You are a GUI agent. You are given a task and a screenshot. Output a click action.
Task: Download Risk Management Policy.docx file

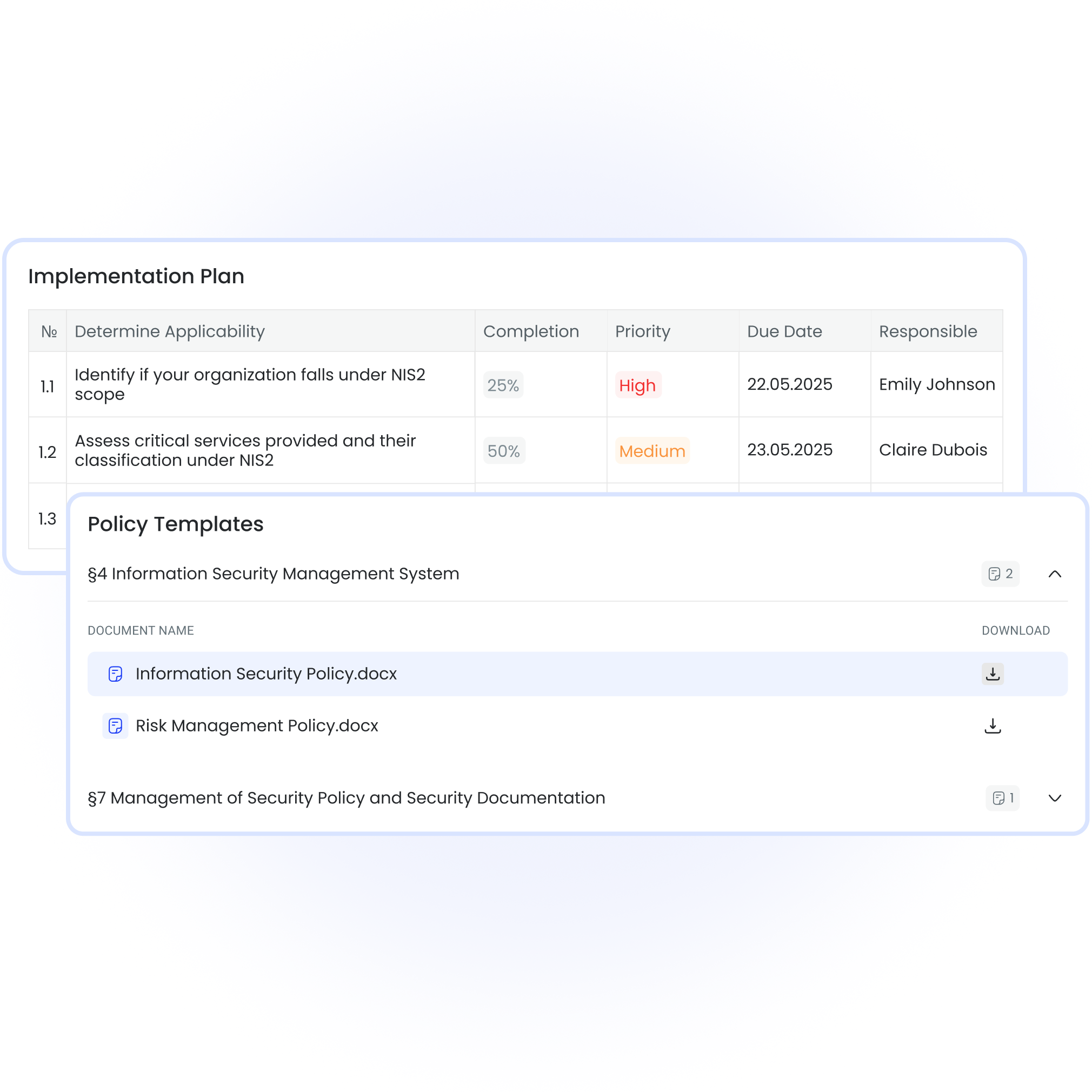(993, 725)
